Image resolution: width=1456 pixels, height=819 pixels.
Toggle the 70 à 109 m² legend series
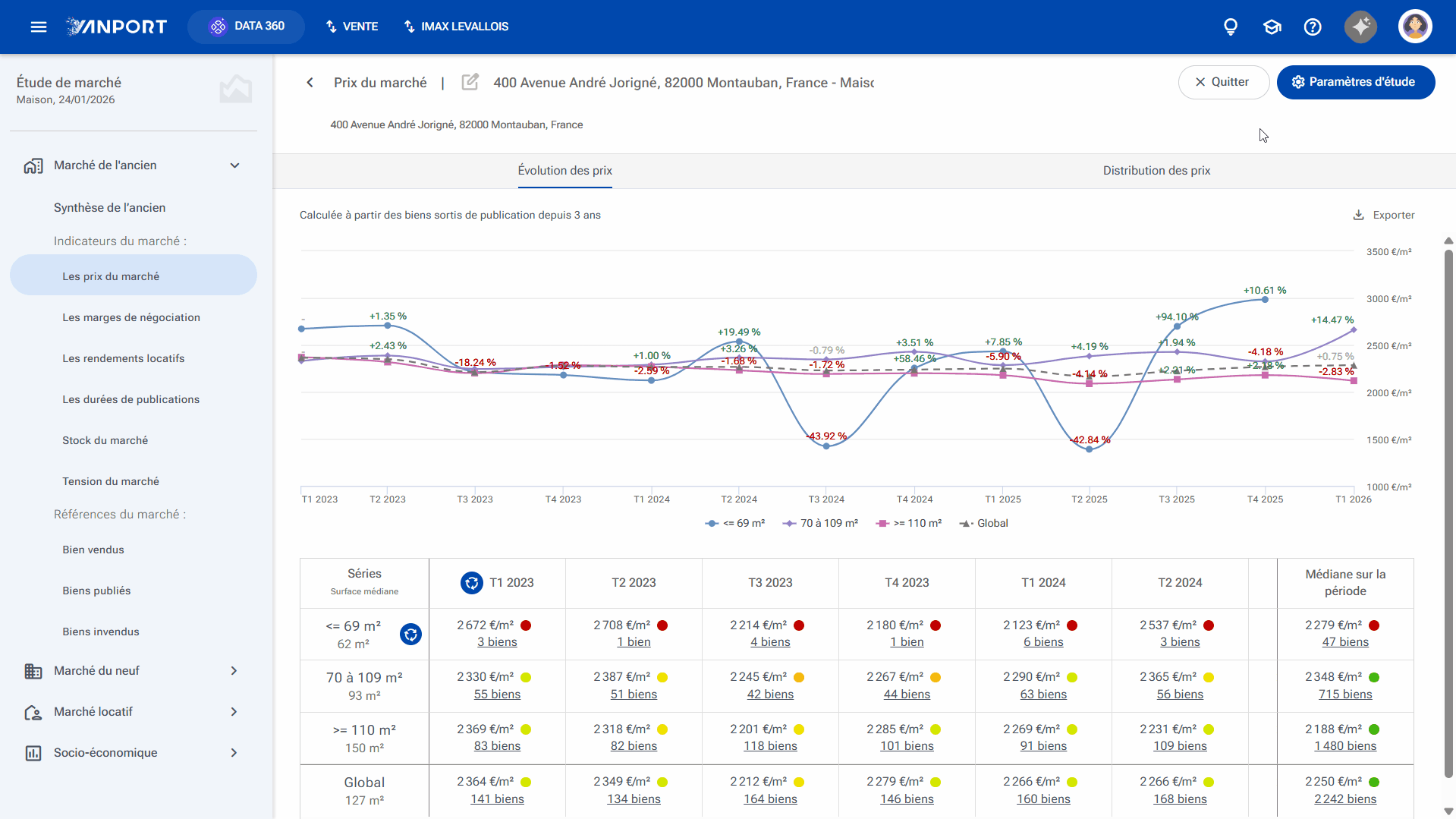(x=820, y=523)
